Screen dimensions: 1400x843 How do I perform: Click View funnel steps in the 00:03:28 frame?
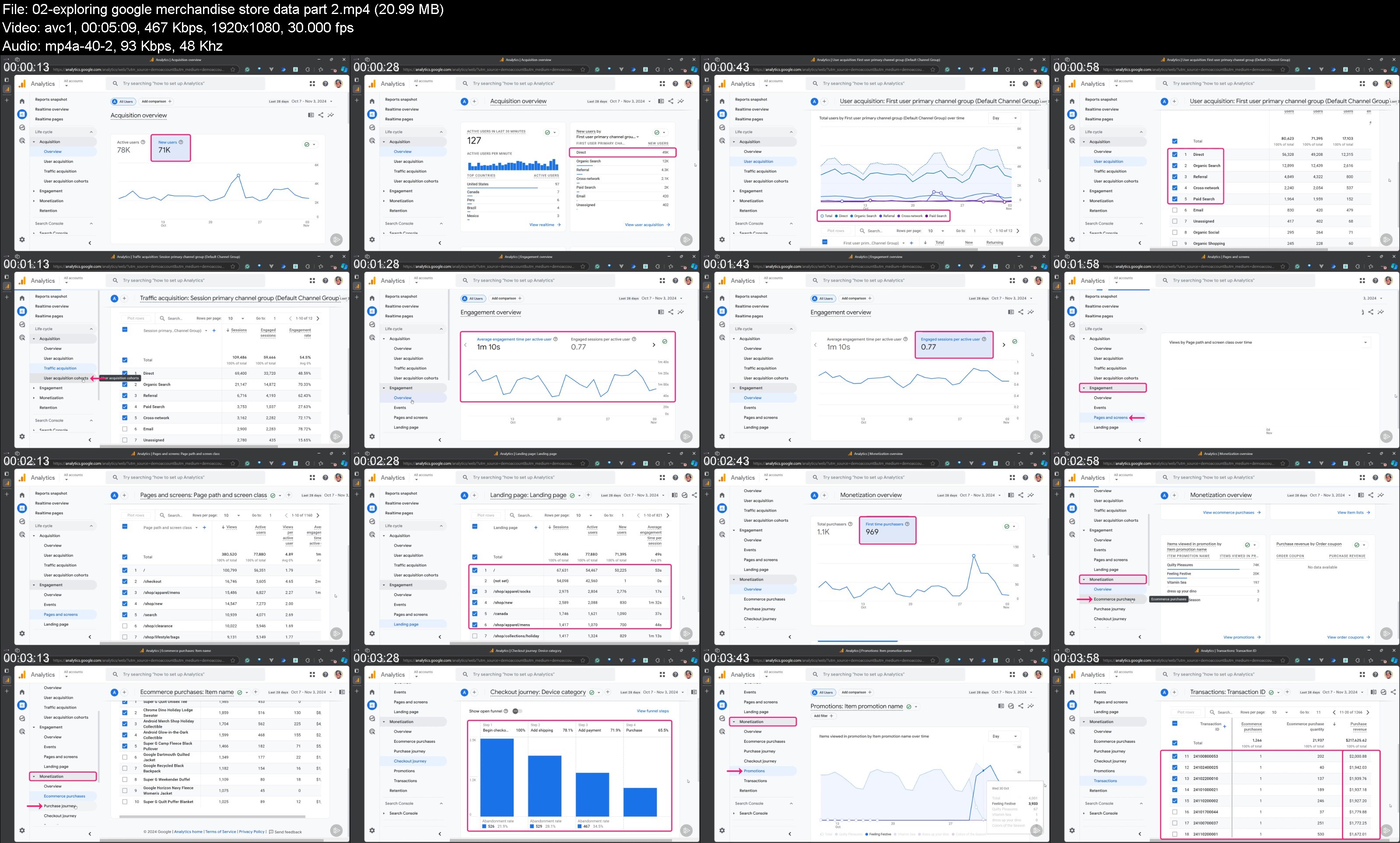653,711
